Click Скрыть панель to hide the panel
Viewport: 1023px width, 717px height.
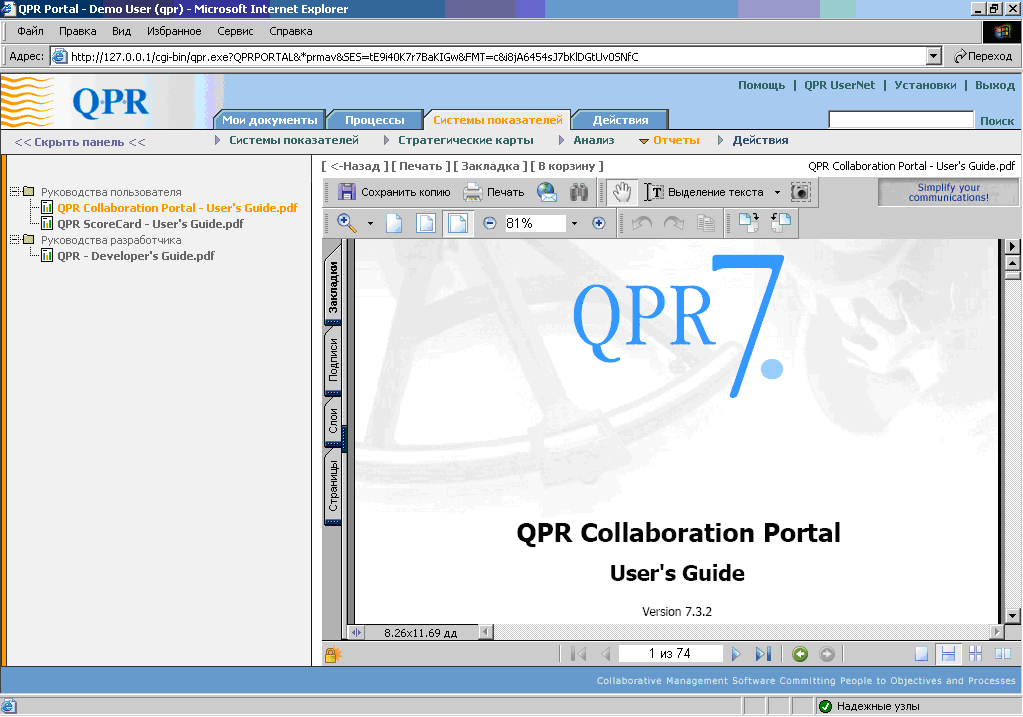80,142
